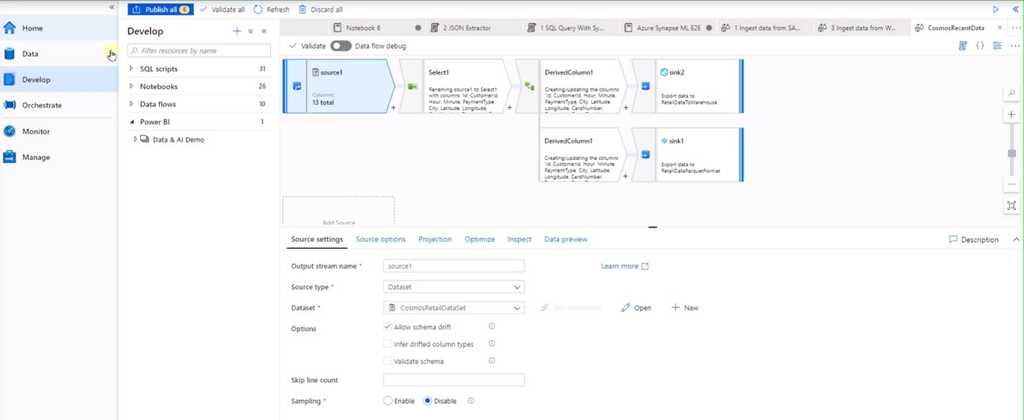Open the Manage hub icon
This screenshot has height=420, width=1024.
coord(10,157)
